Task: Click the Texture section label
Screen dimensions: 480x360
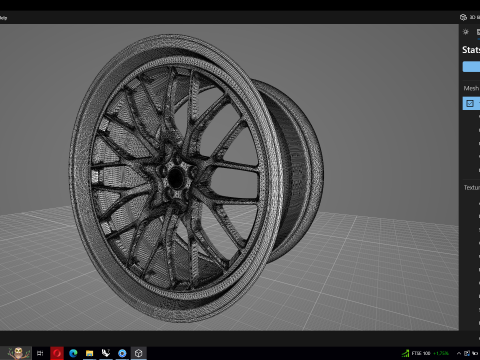Action: pos(472,188)
